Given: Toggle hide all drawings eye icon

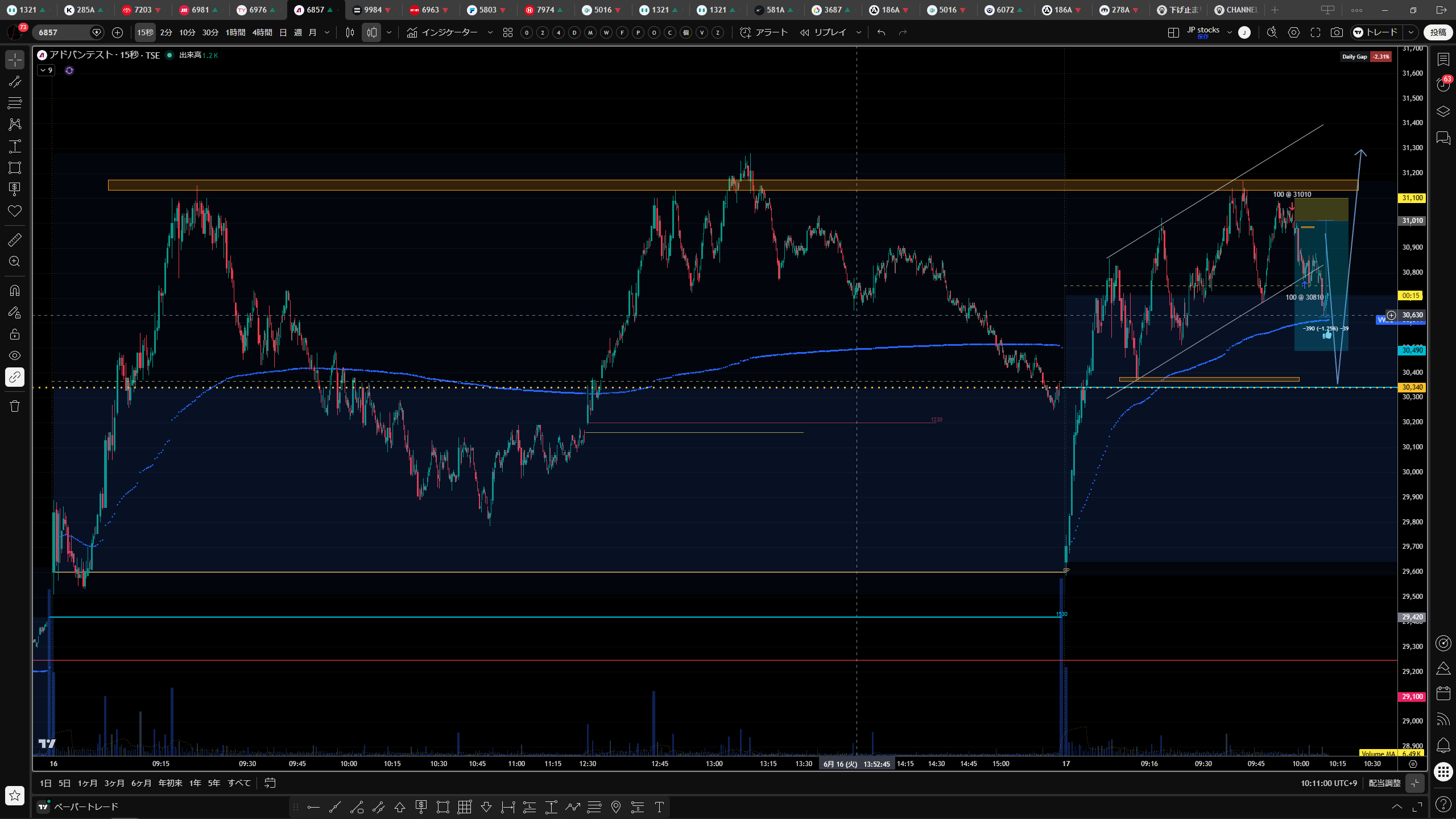Looking at the screenshot, I should [15, 355].
